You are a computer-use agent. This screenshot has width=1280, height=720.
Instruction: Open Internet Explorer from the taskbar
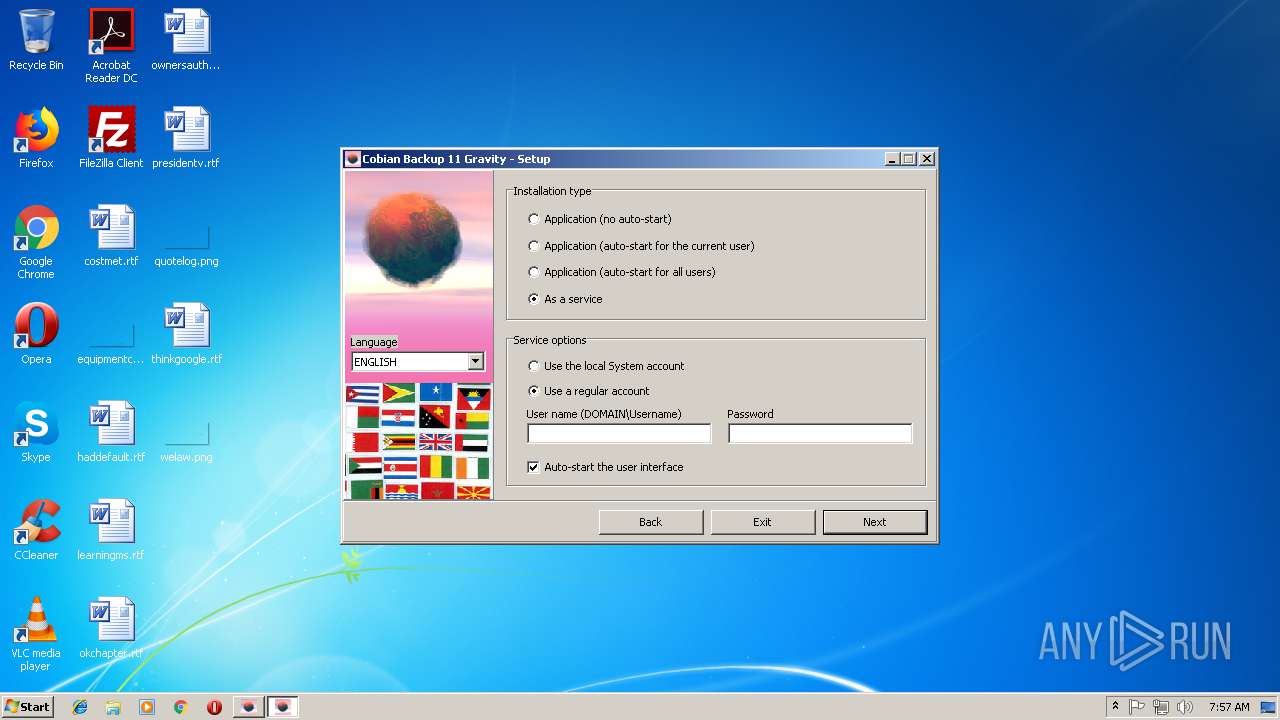[x=80, y=707]
